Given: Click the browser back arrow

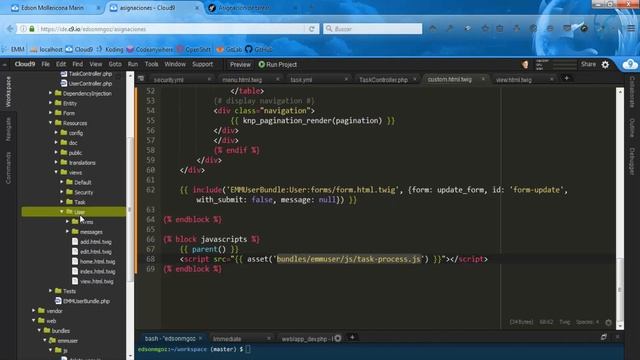Looking at the screenshot, I should (10, 29).
